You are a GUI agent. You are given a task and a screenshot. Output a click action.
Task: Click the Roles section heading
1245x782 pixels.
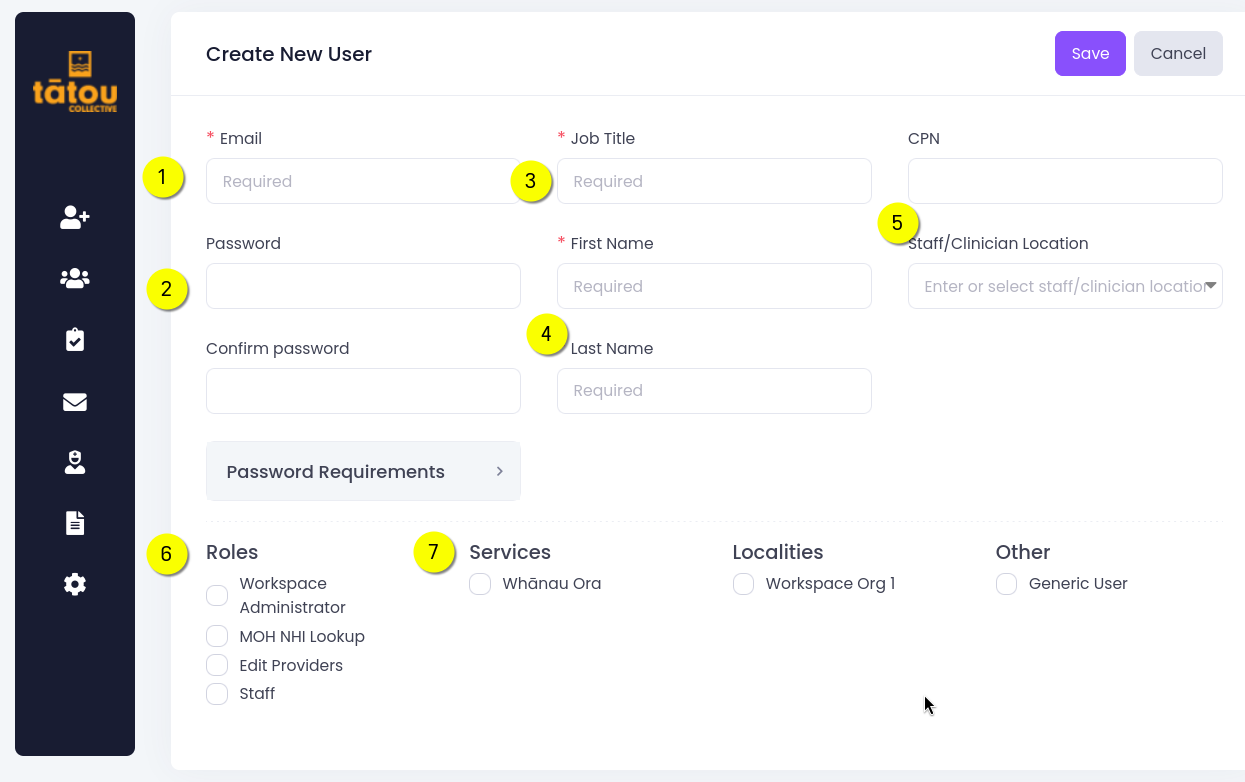(232, 552)
